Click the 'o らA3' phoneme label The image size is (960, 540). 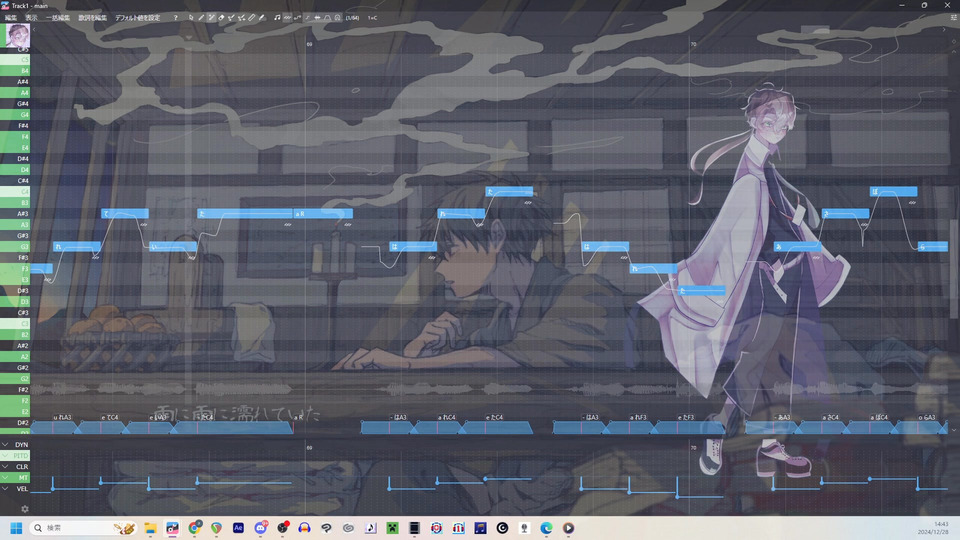[926, 417]
